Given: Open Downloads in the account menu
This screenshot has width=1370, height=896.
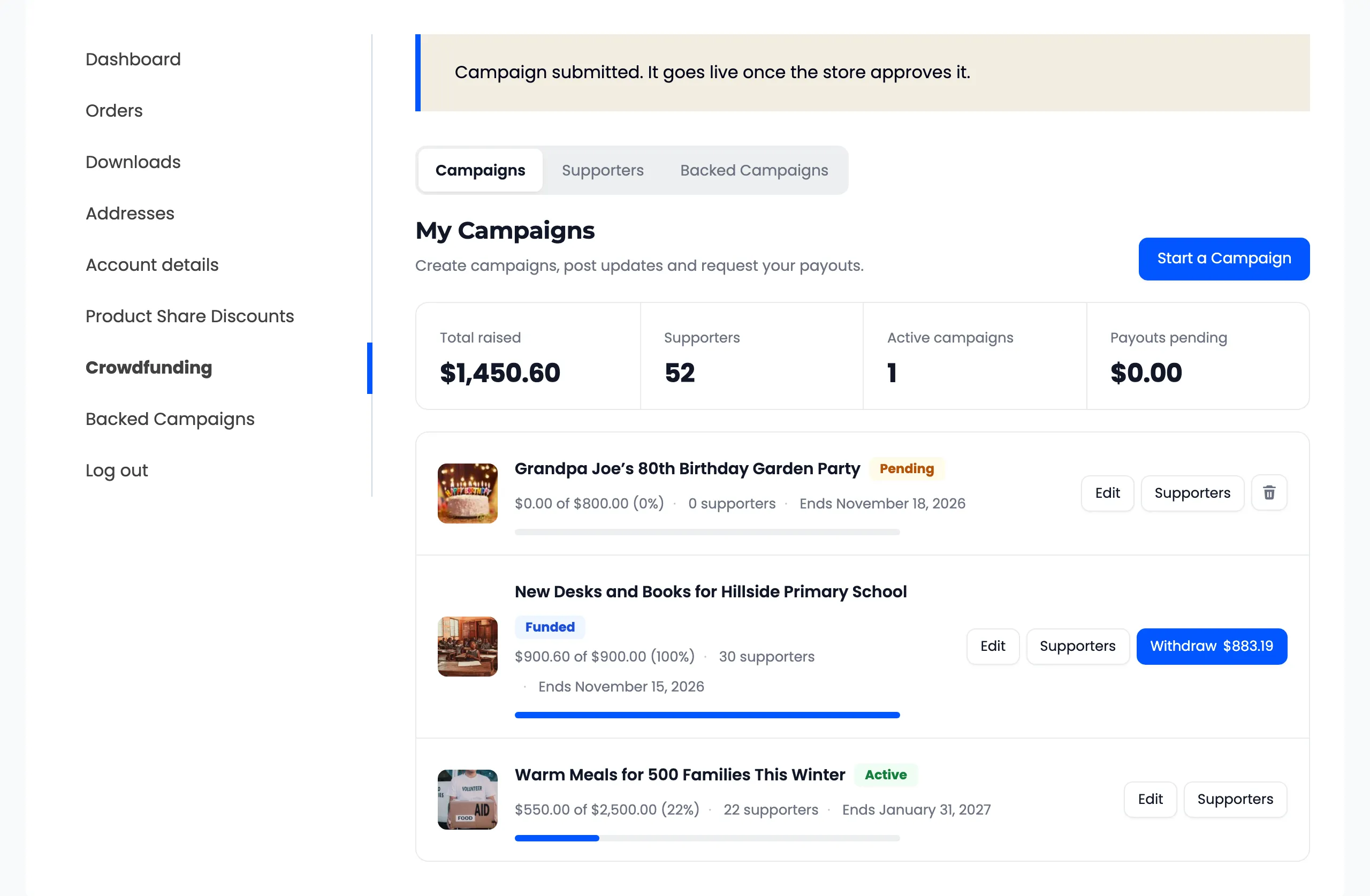Looking at the screenshot, I should (x=133, y=162).
